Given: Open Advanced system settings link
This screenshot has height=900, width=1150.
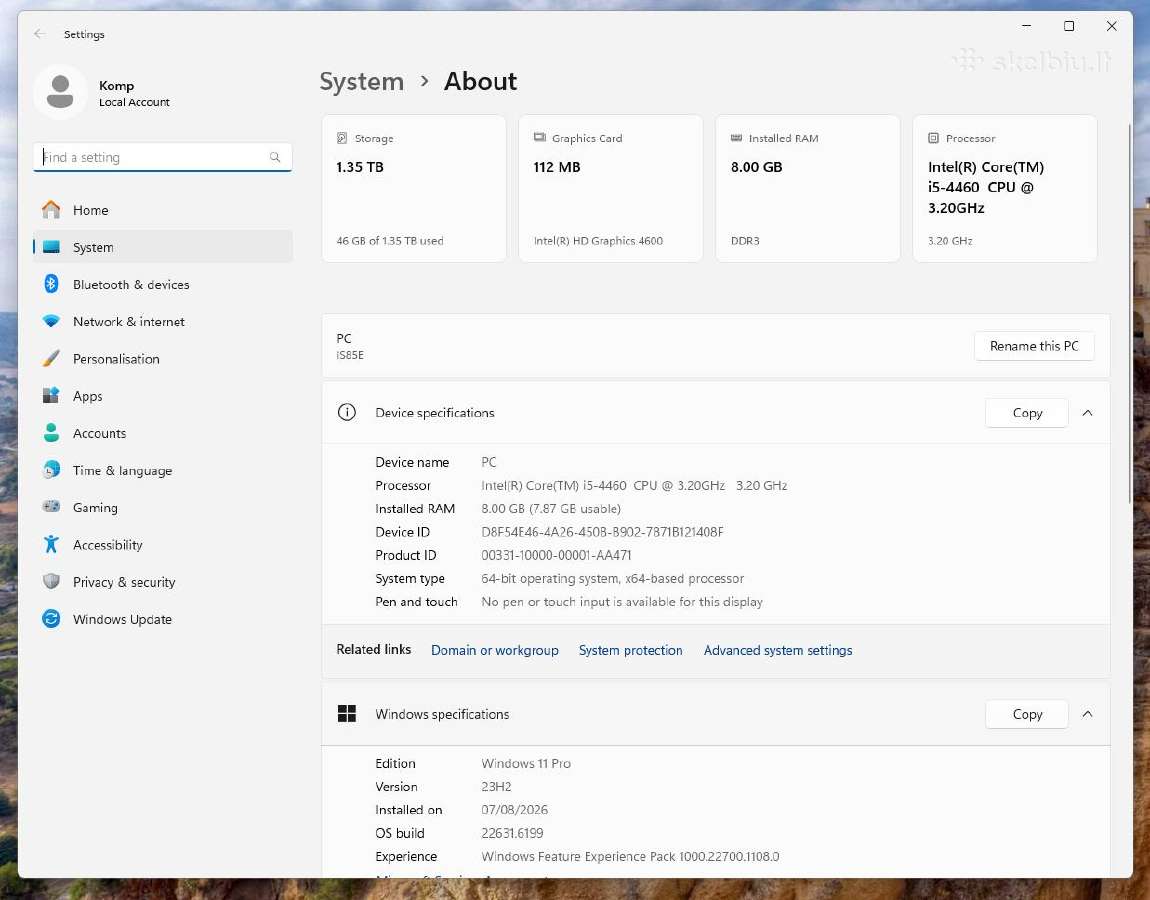Looking at the screenshot, I should coord(777,650).
